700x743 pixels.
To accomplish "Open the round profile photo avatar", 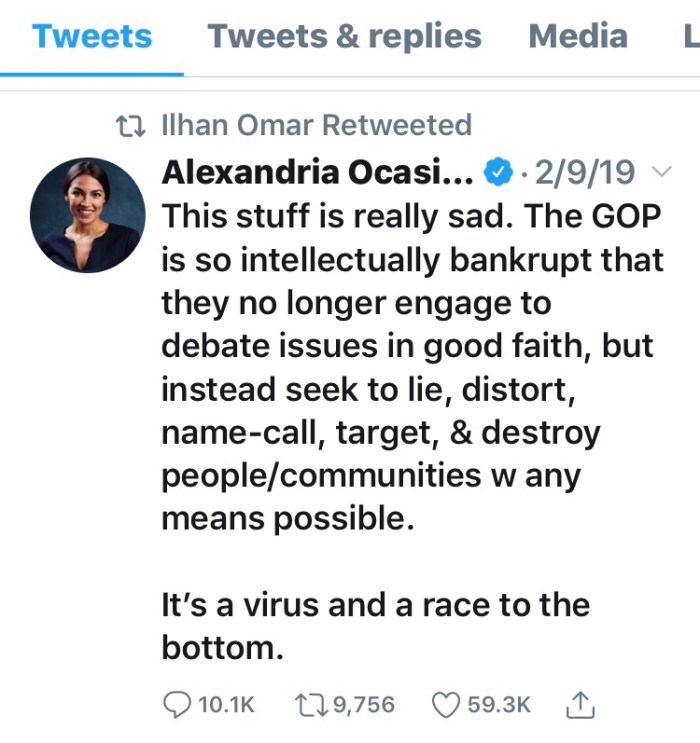I will coord(88,216).
